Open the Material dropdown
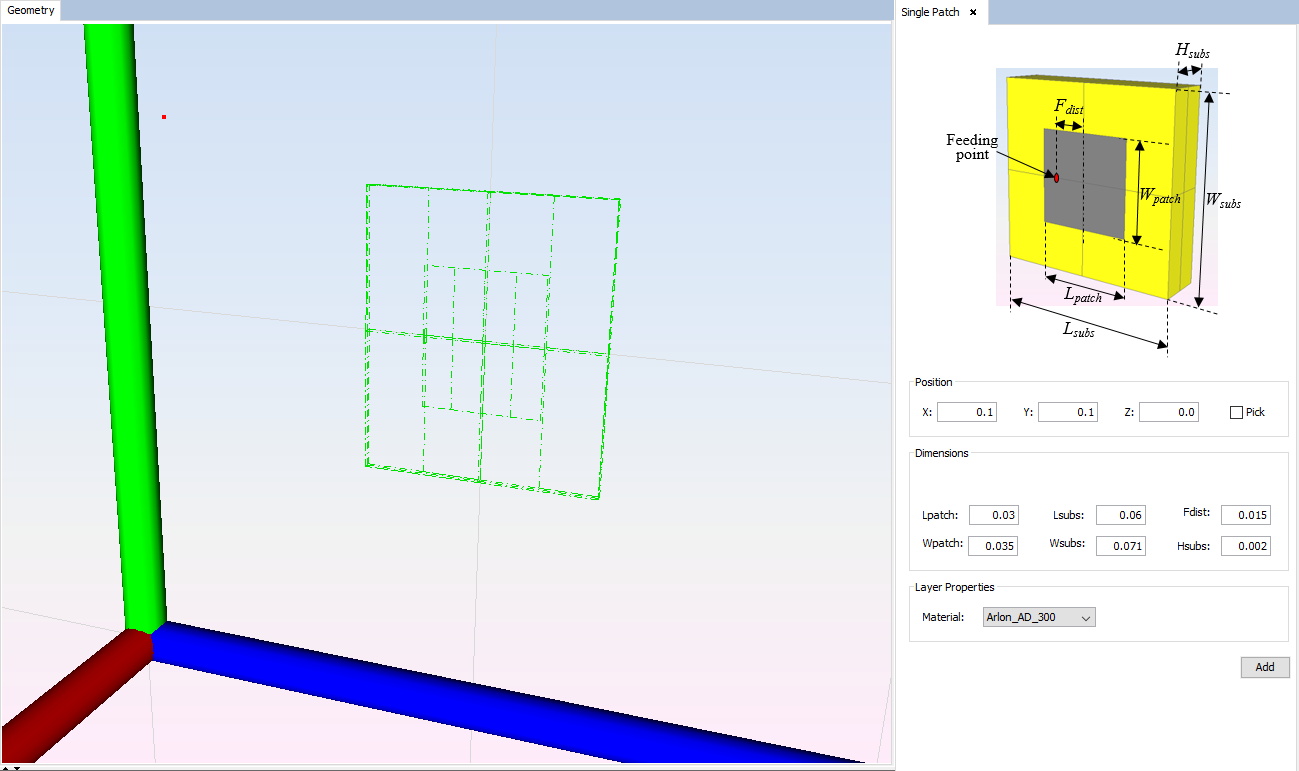Screen dimensions: 1299x771 pos(1039,617)
